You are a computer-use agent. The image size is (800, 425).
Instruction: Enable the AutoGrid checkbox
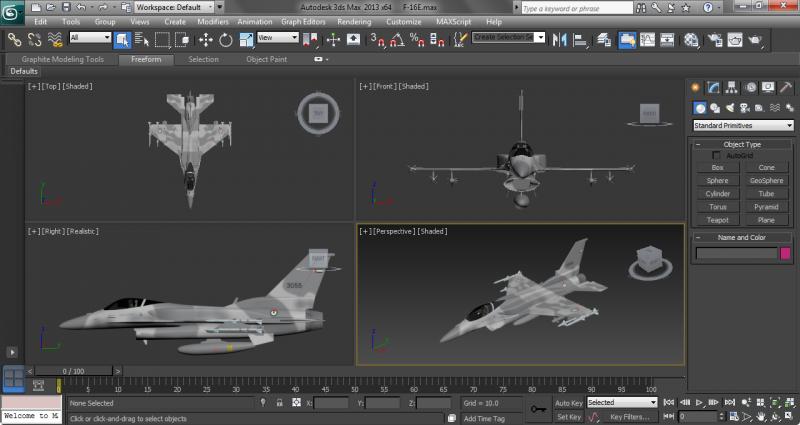point(717,155)
